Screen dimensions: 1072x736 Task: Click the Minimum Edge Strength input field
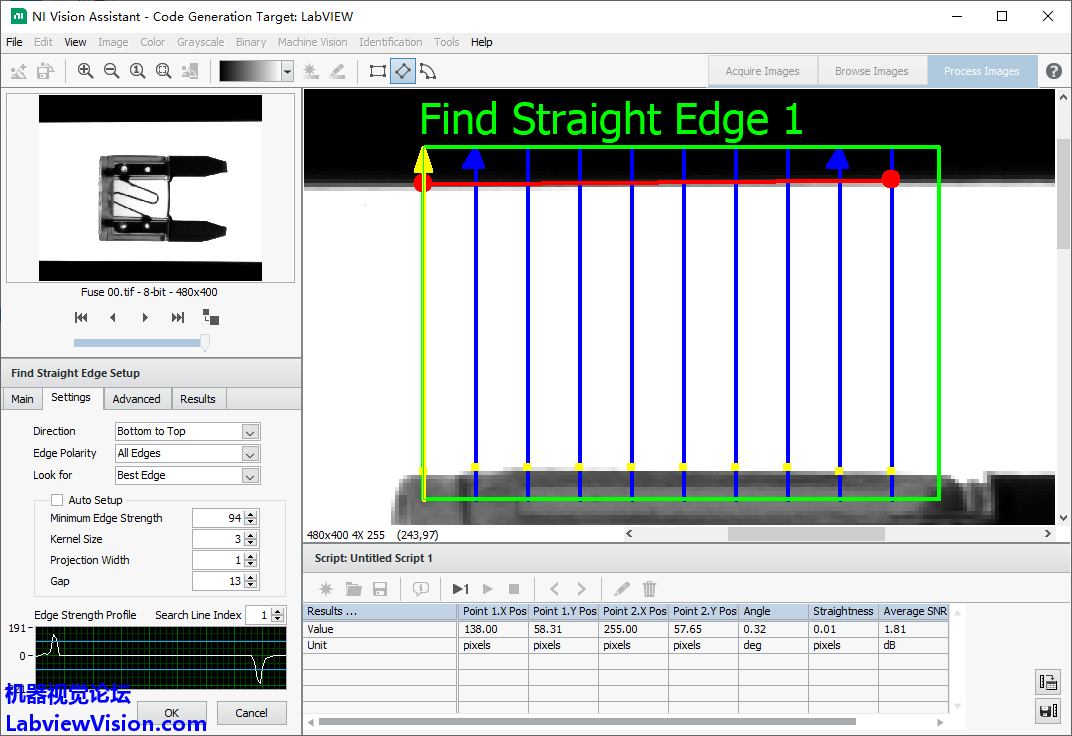point(217,518)
